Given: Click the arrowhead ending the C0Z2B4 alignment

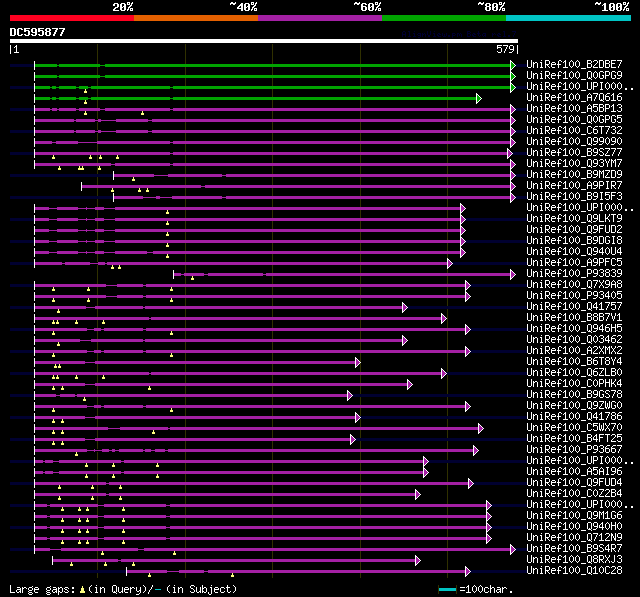Looking at the screenshot, I should [418, 495].
